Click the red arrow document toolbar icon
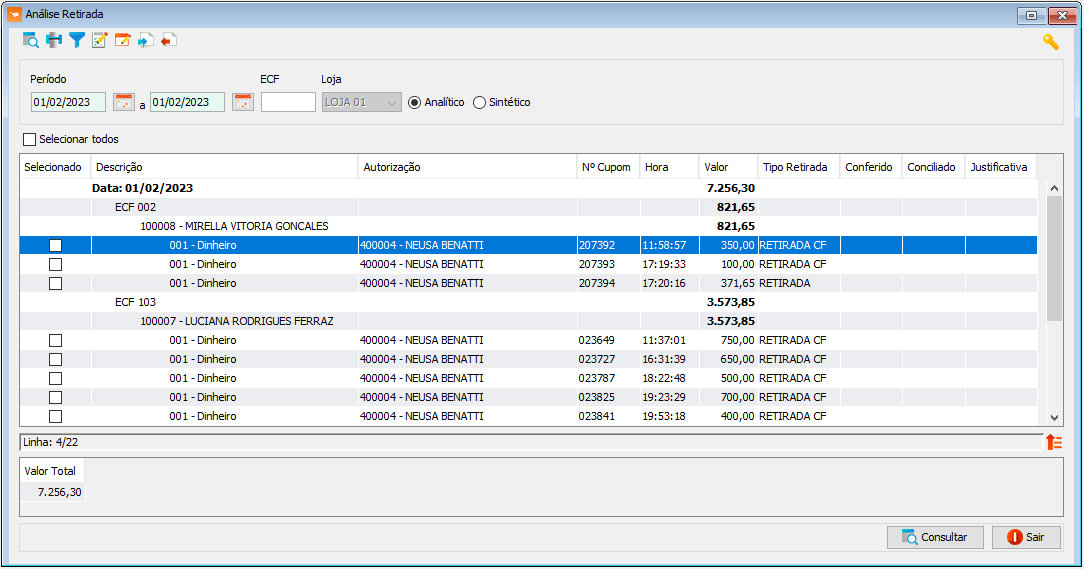The image size is (1084, 569). pyautogui.click(x=169, y=40)
